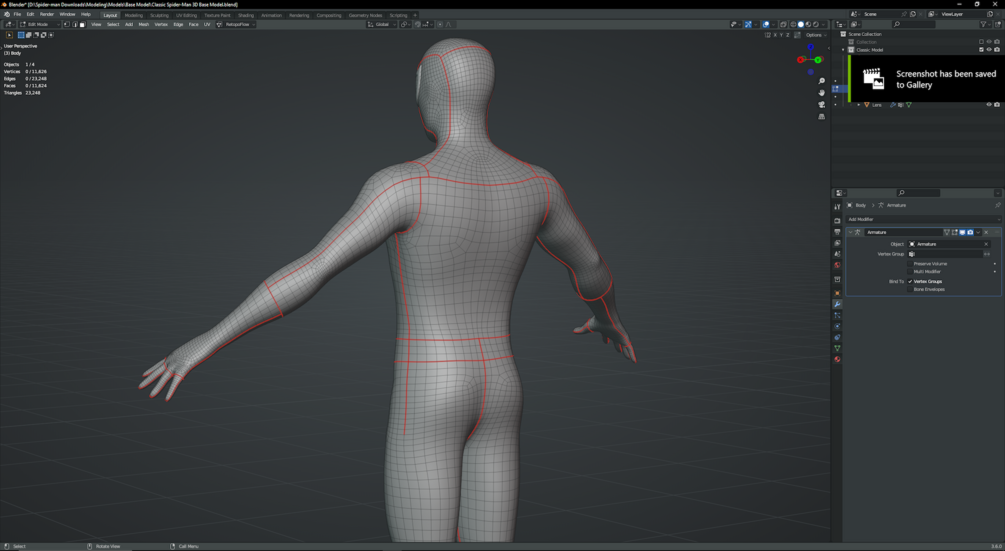Viewport: 1005px width, 551px height.
Task: Open the File menu
Action: (x=17, y=14)
